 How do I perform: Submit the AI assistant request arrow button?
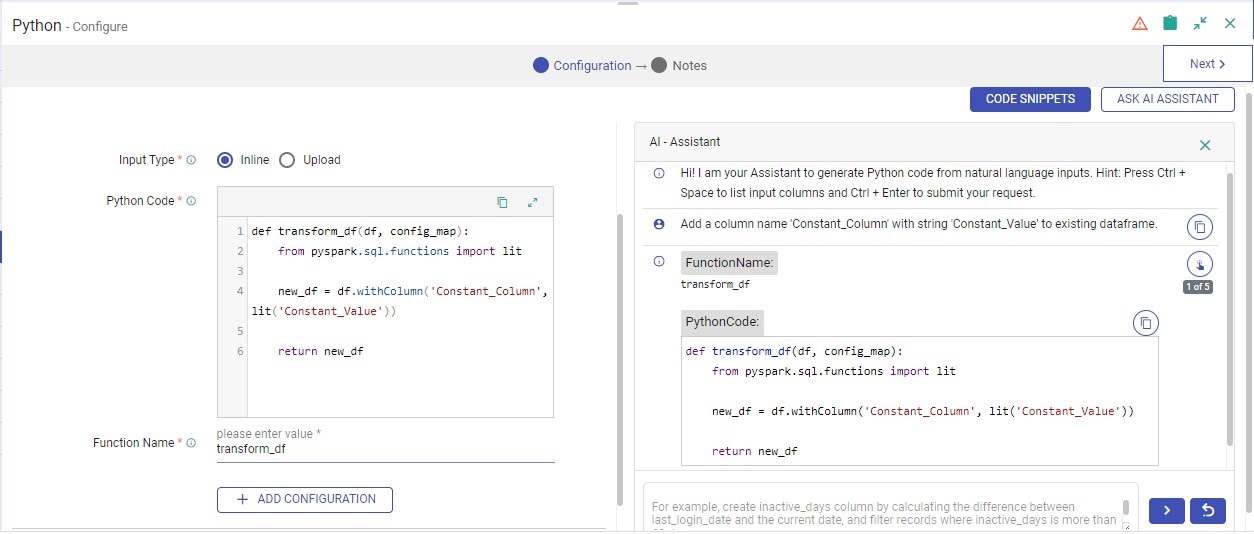tap(1167, 510)
